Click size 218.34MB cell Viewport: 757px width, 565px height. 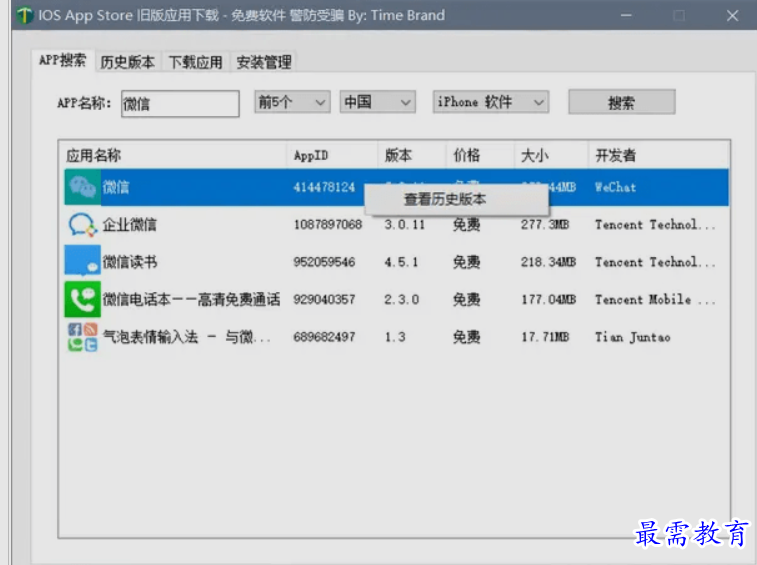point(548,262)
